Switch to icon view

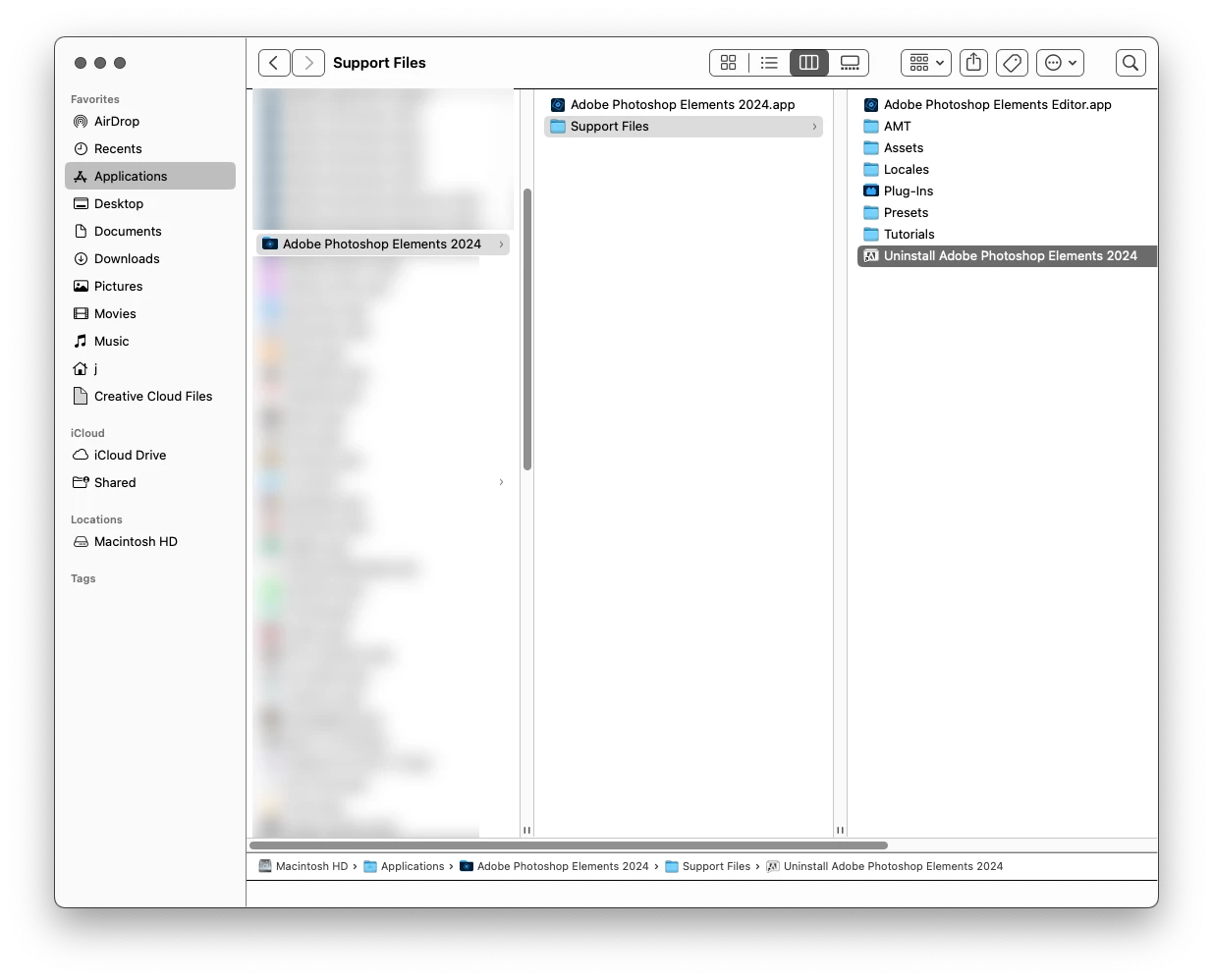(x=729, y=63)
